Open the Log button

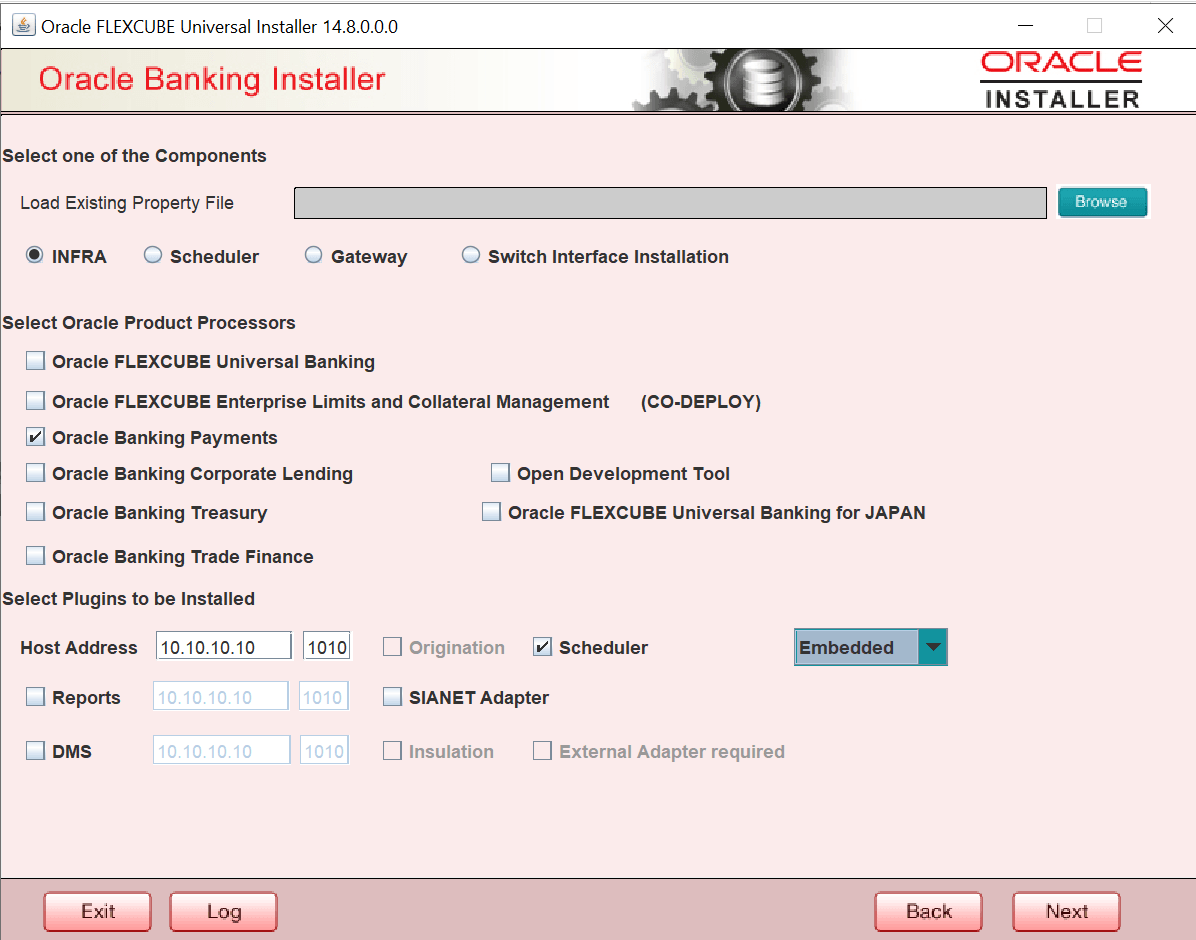tap(223, 912)
